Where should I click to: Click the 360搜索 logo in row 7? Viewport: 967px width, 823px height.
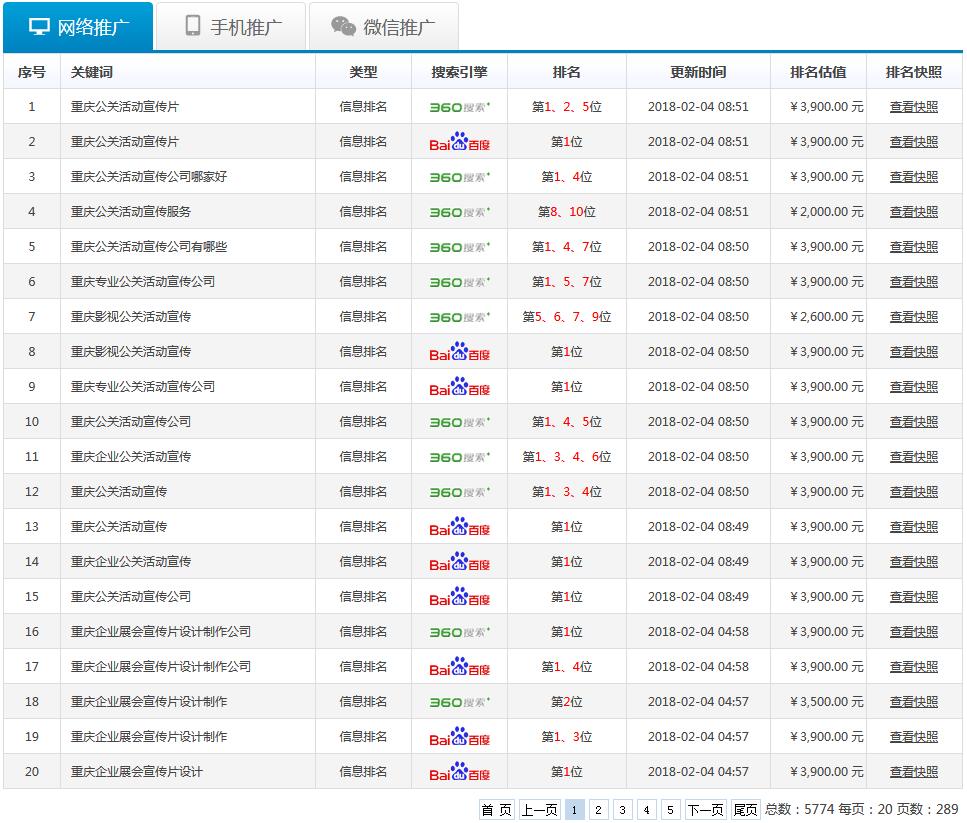coord(459,317)
